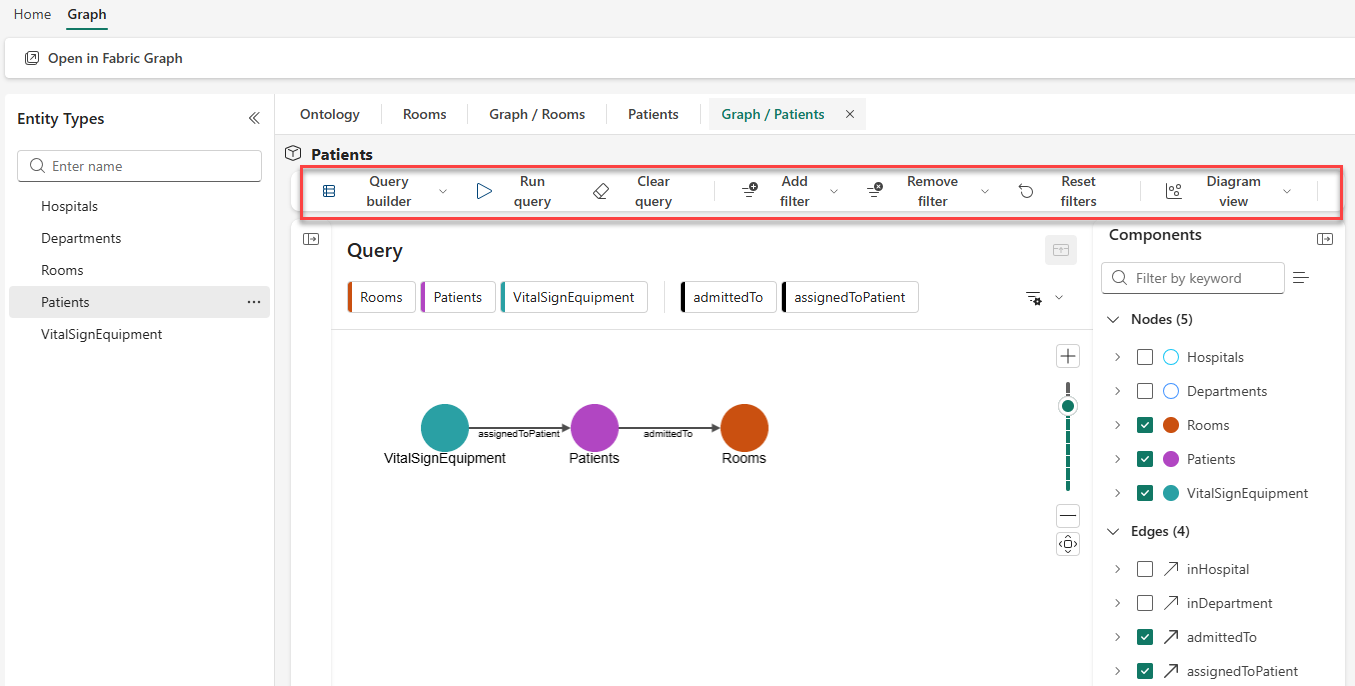Zoom in with the plus button
This screenshot has width=1355, height=686.
pyautogui.click(x=1068, y=356)
